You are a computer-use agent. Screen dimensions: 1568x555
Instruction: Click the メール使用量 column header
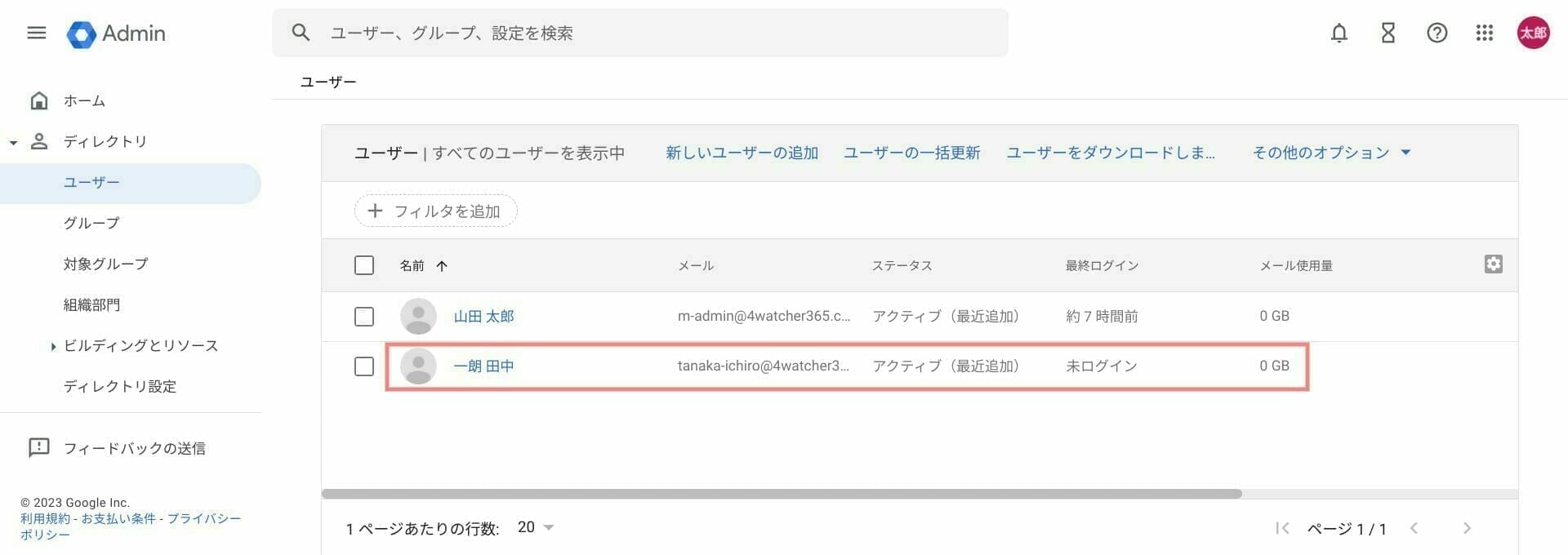click(x=1296, y=265)
